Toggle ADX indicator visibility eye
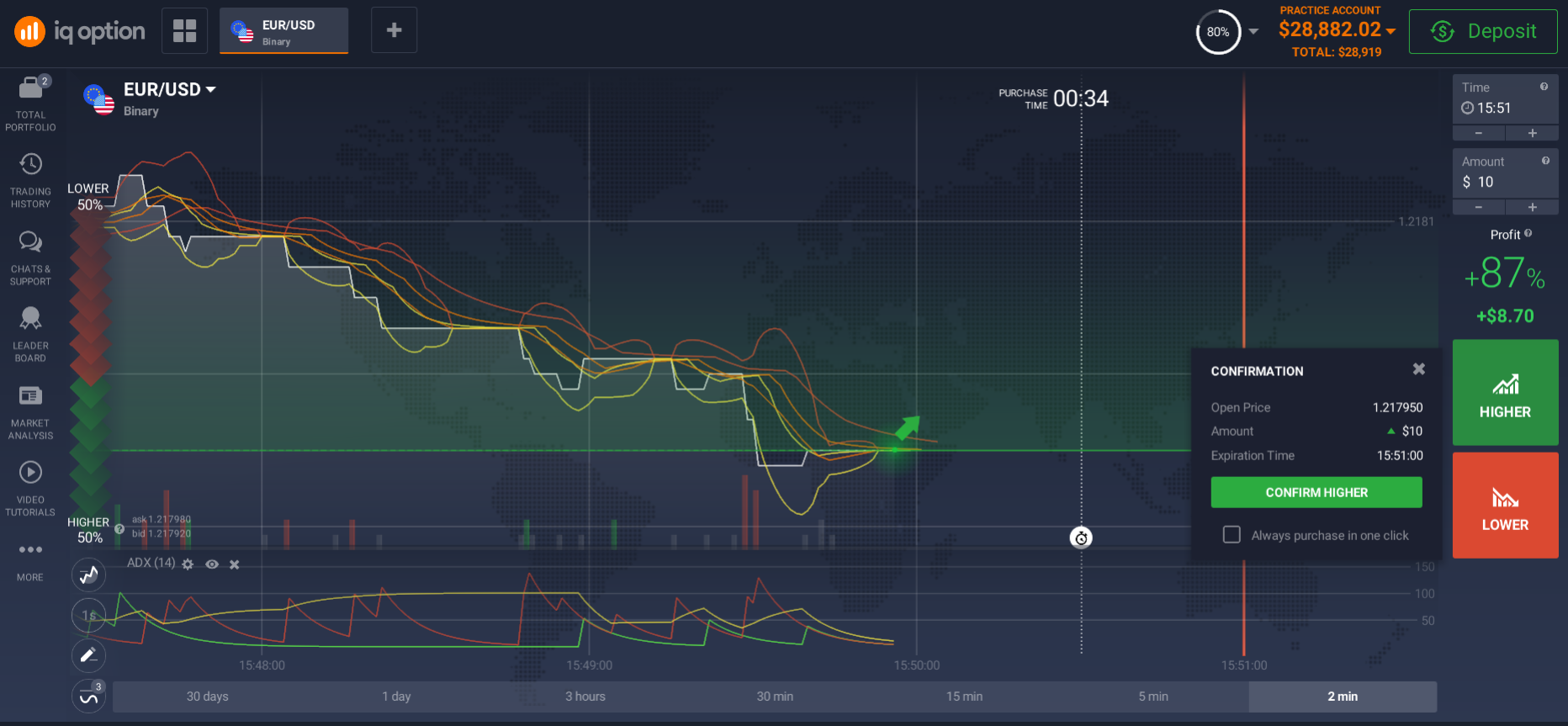The image size is (1568, 726). click(x=212, y=564)
